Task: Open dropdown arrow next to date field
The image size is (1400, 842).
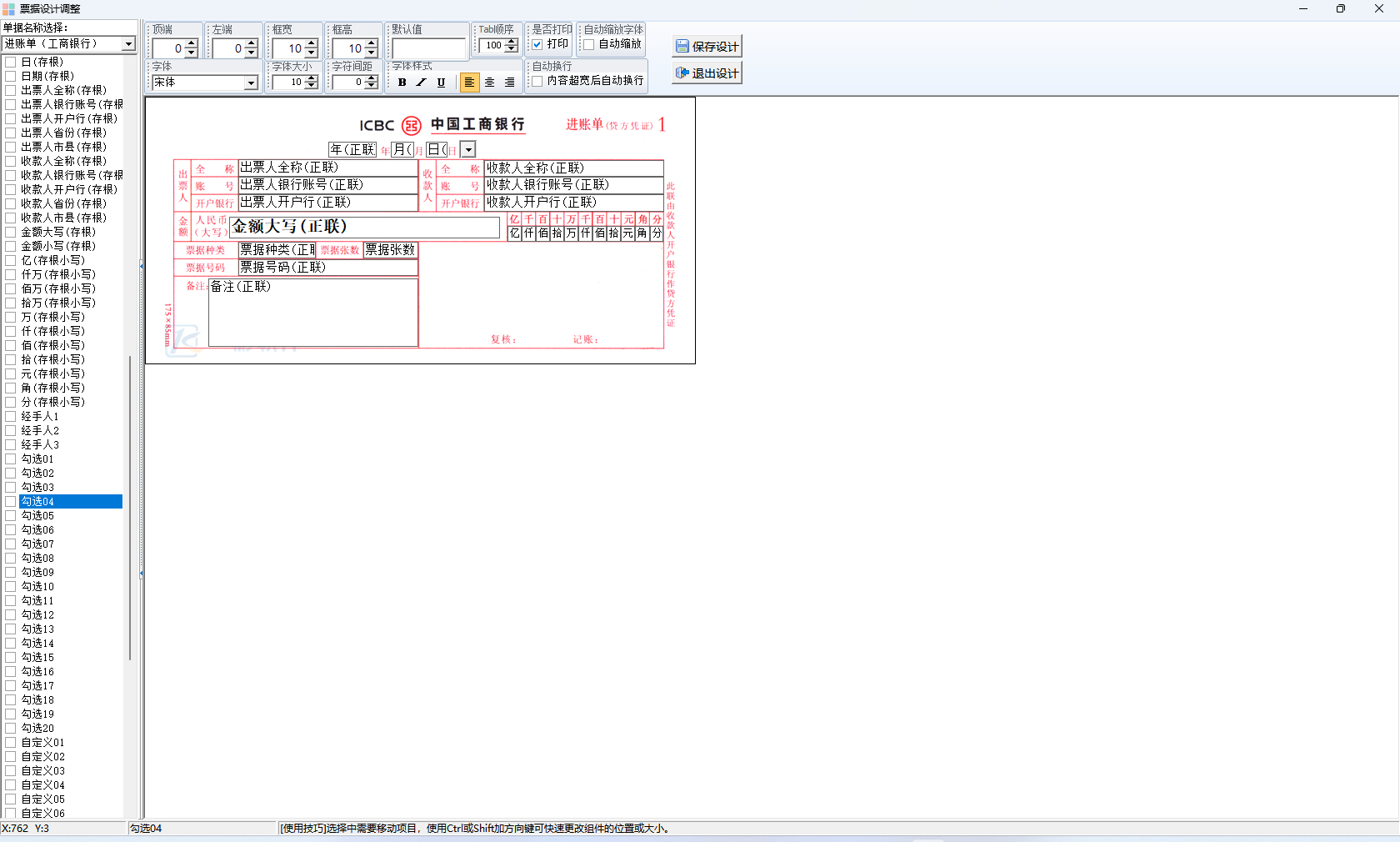Action: [x=468, y=149]
